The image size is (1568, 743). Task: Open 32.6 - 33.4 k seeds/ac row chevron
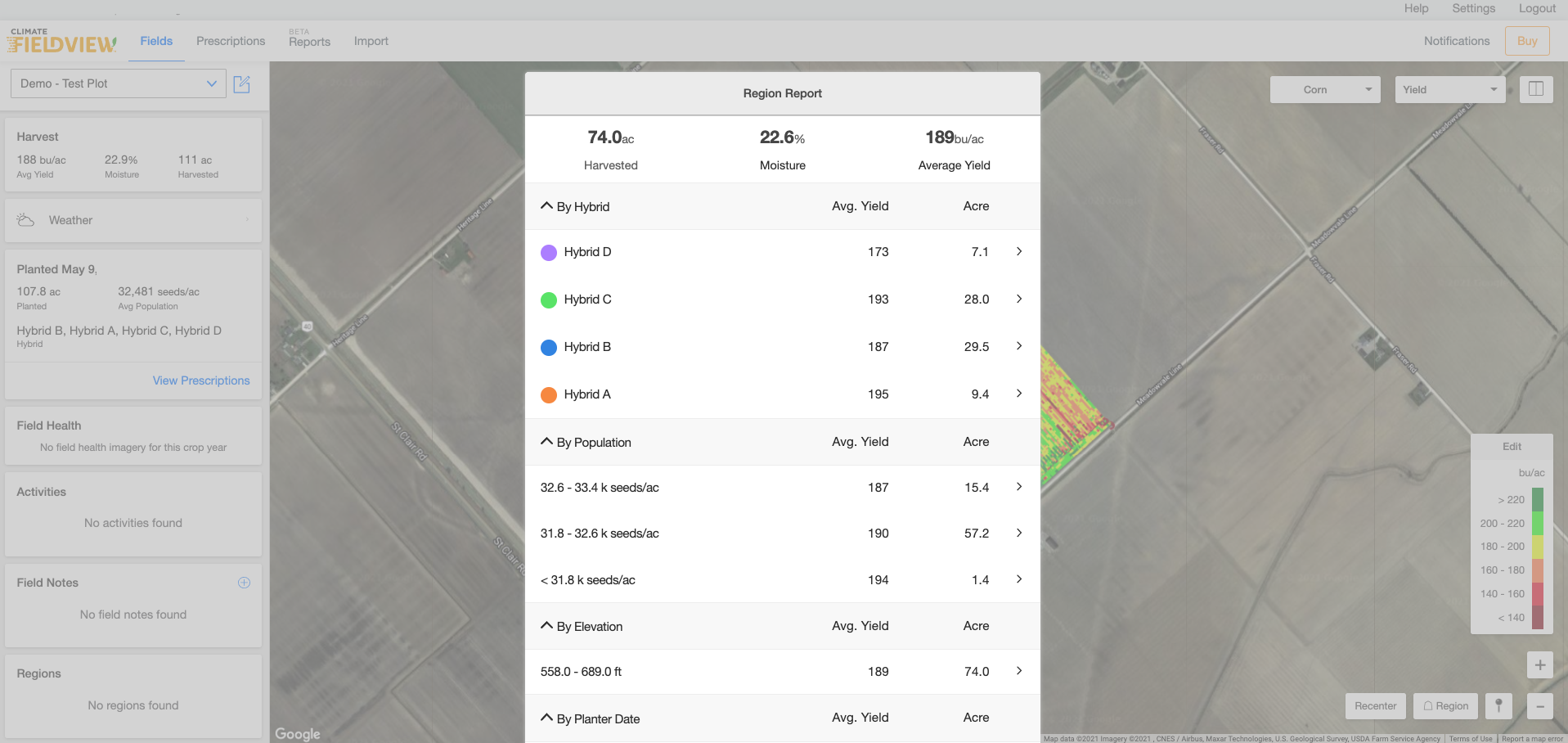click(x=1019, y=487)
